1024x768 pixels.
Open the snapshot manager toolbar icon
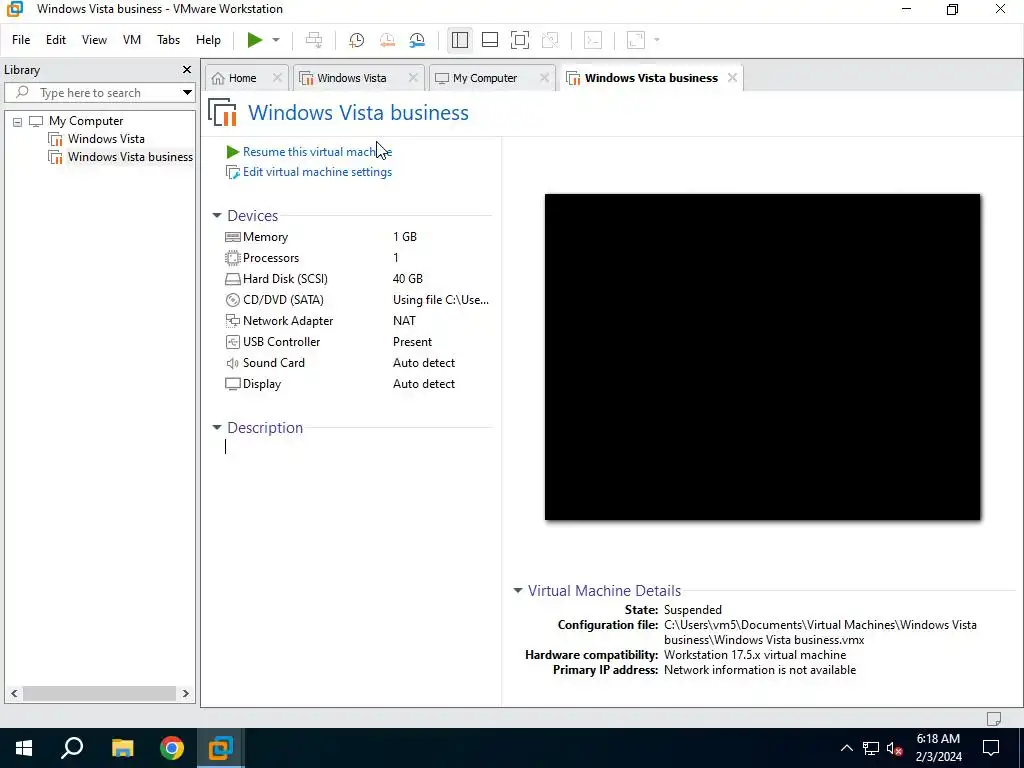click(417, 40)
